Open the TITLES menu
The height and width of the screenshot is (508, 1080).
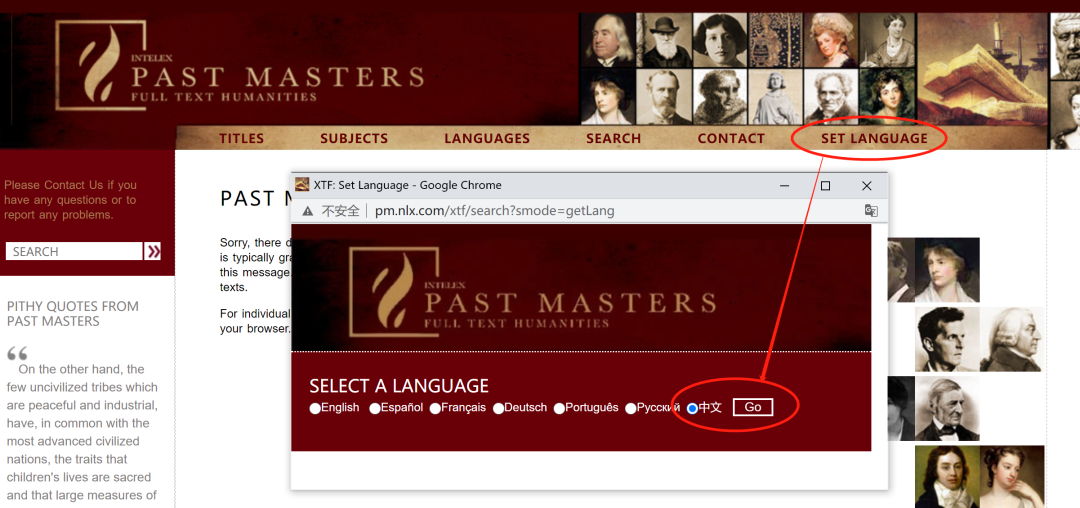click(241, 138)
